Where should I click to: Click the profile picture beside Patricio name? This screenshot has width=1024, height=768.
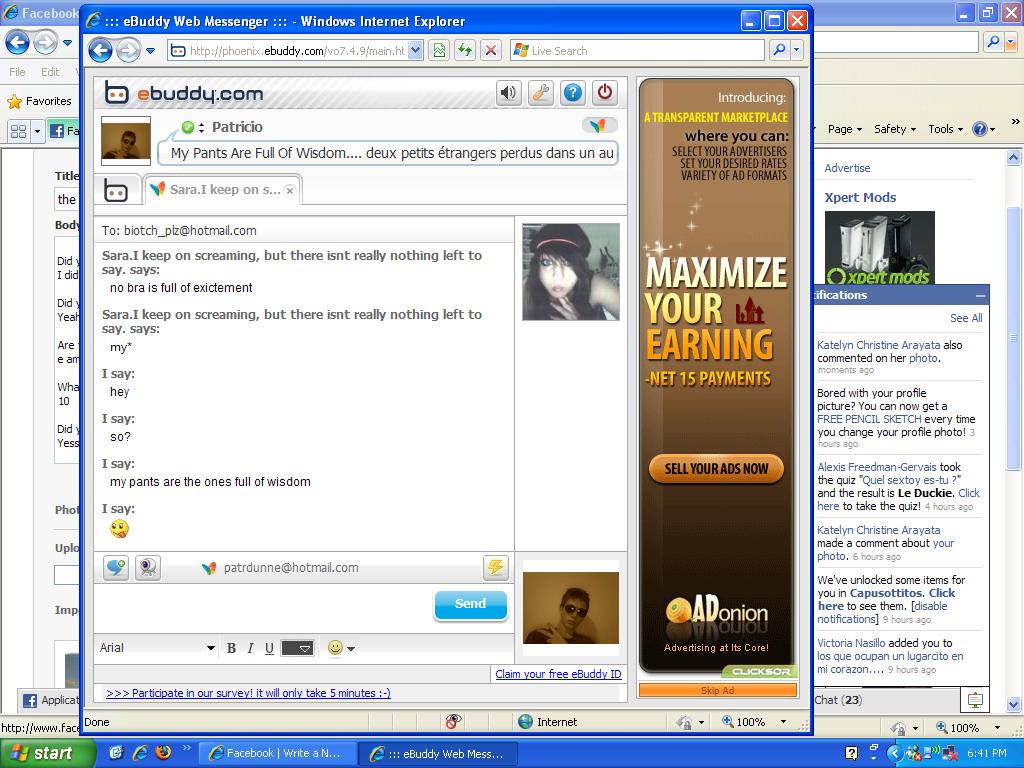tap(126, 140)
